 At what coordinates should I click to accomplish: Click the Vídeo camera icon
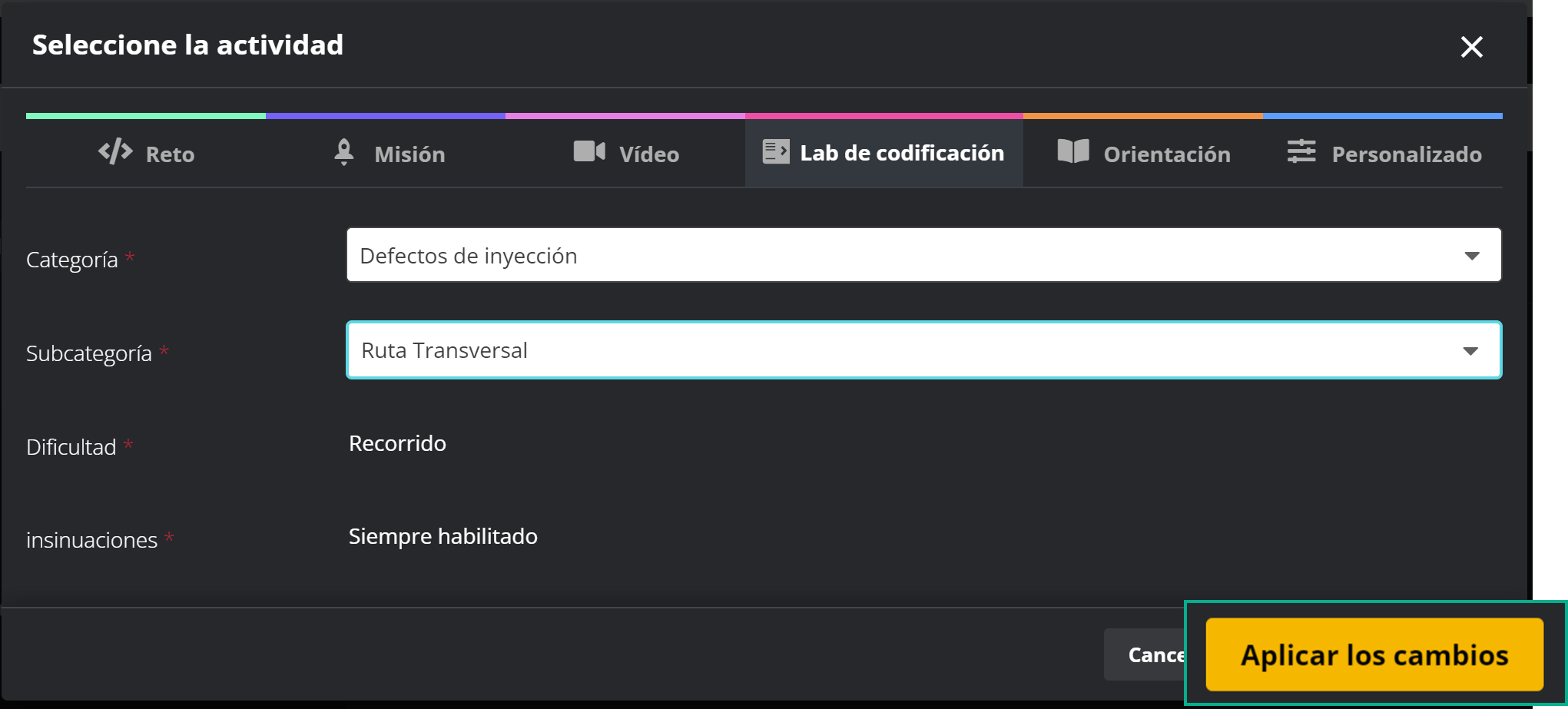[589, 151]
